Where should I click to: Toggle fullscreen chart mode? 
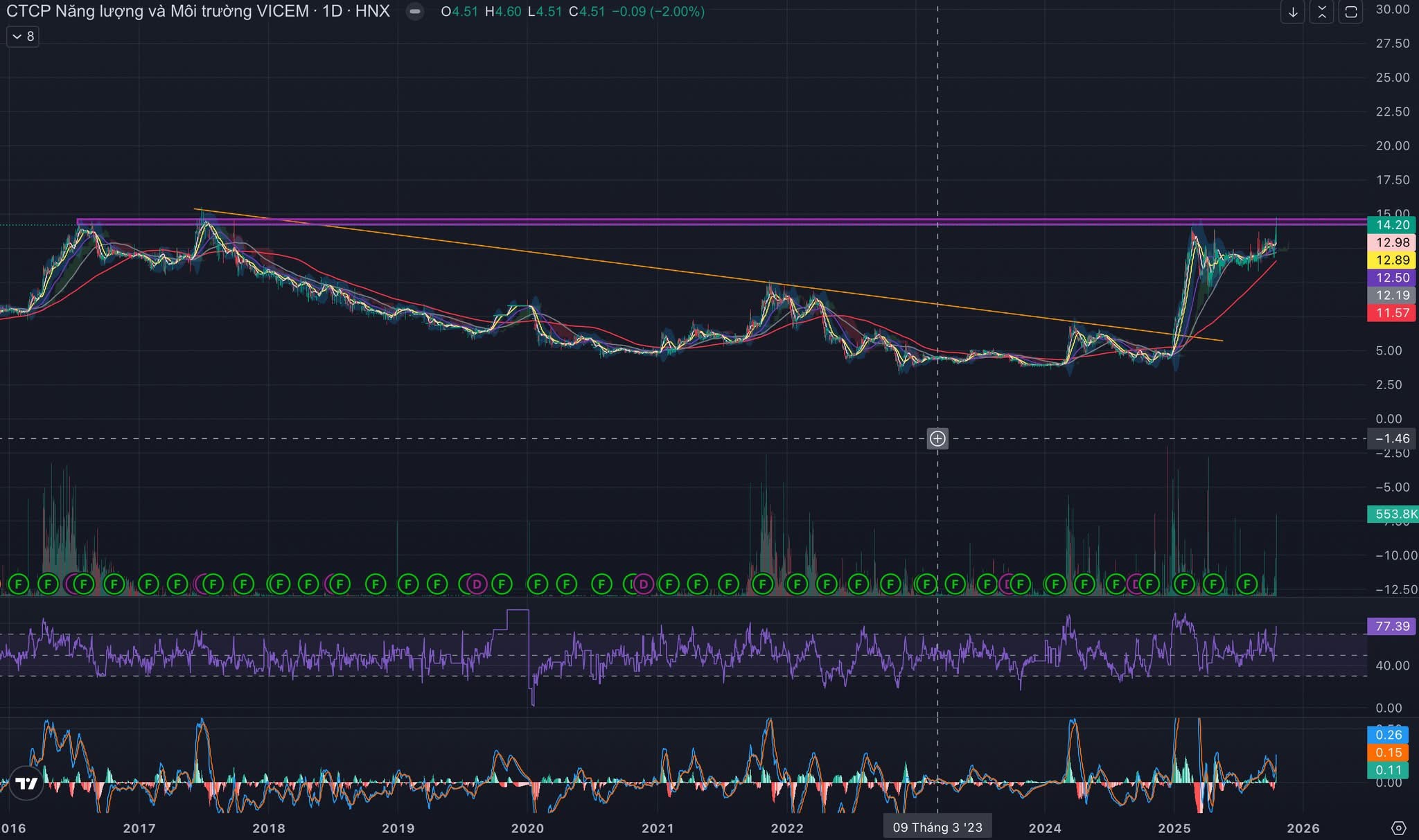[1350, 12]
